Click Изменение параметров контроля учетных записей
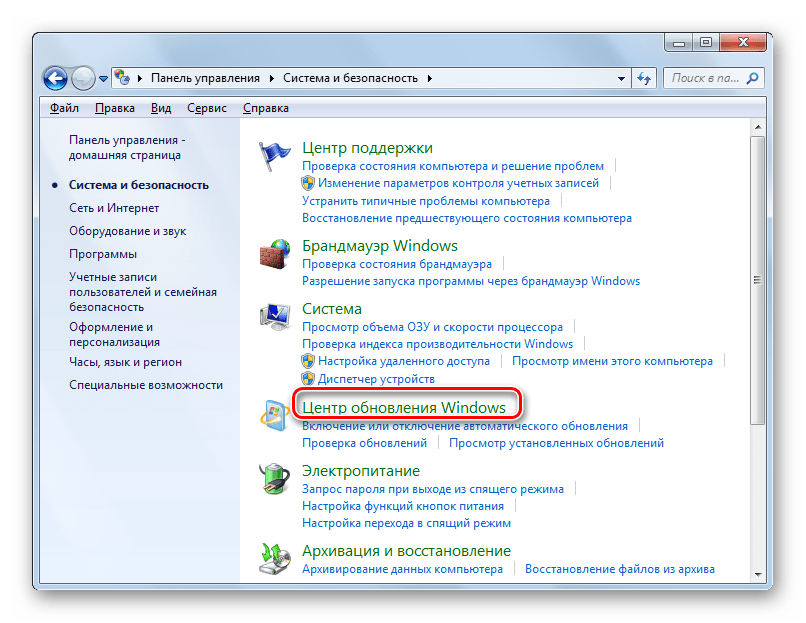The width and height of the screenshot is (806, 623). [x=459, y=184]
